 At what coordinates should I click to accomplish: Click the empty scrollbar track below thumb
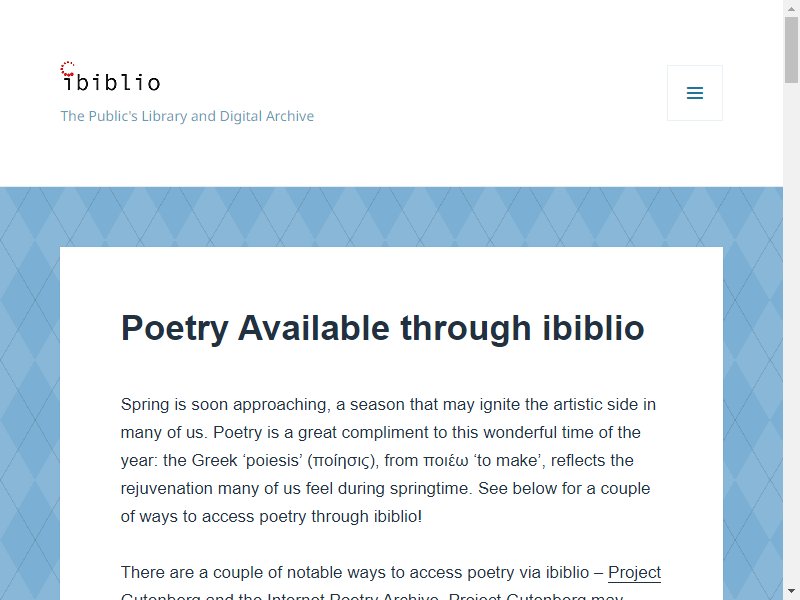click(791, 332)
